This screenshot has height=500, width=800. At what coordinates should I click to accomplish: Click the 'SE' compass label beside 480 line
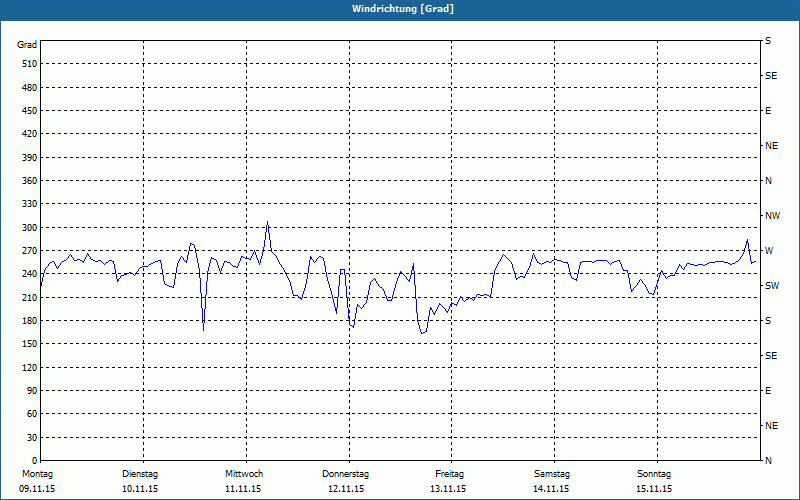(x=771, y=76)
